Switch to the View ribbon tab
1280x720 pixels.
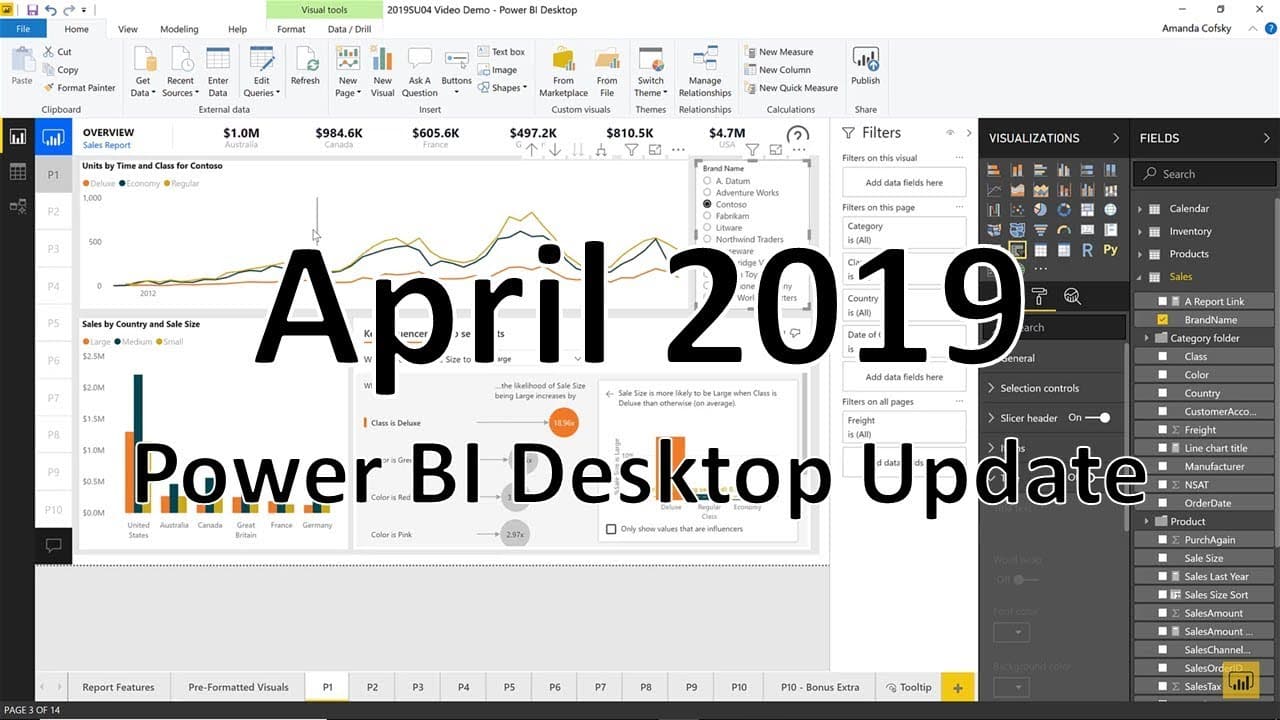[128, 29]
